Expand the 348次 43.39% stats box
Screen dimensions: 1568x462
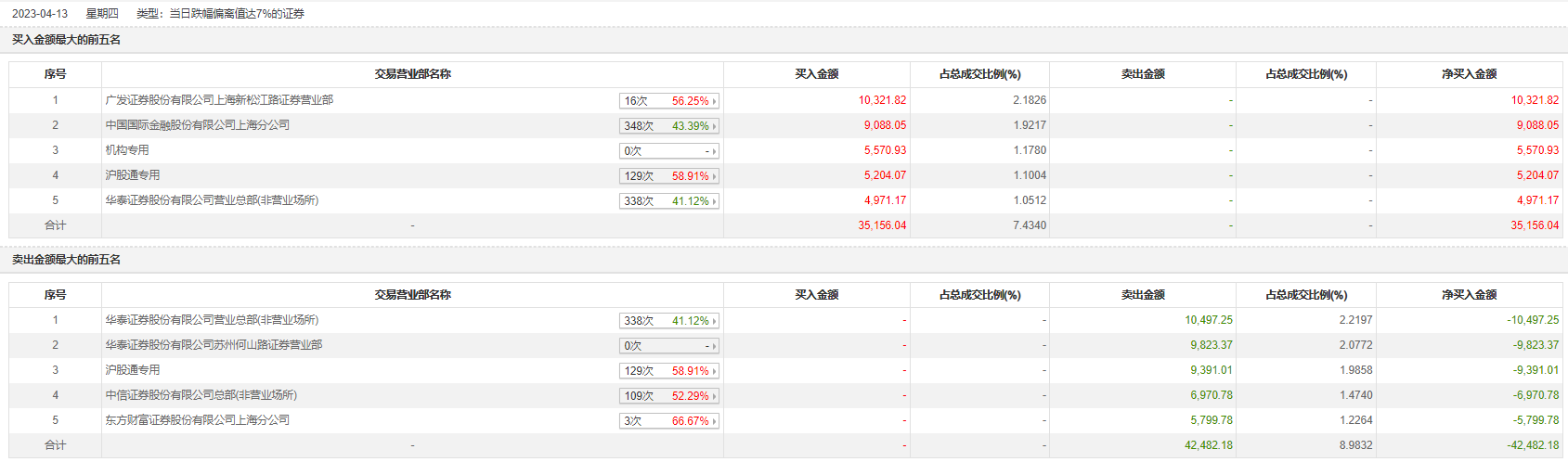coord(668,126)
